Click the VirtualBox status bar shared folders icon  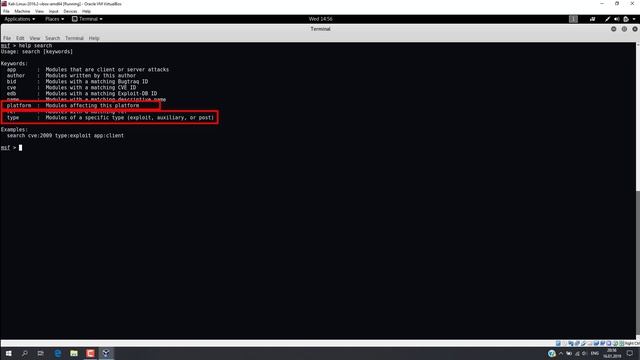click(590, 344)
